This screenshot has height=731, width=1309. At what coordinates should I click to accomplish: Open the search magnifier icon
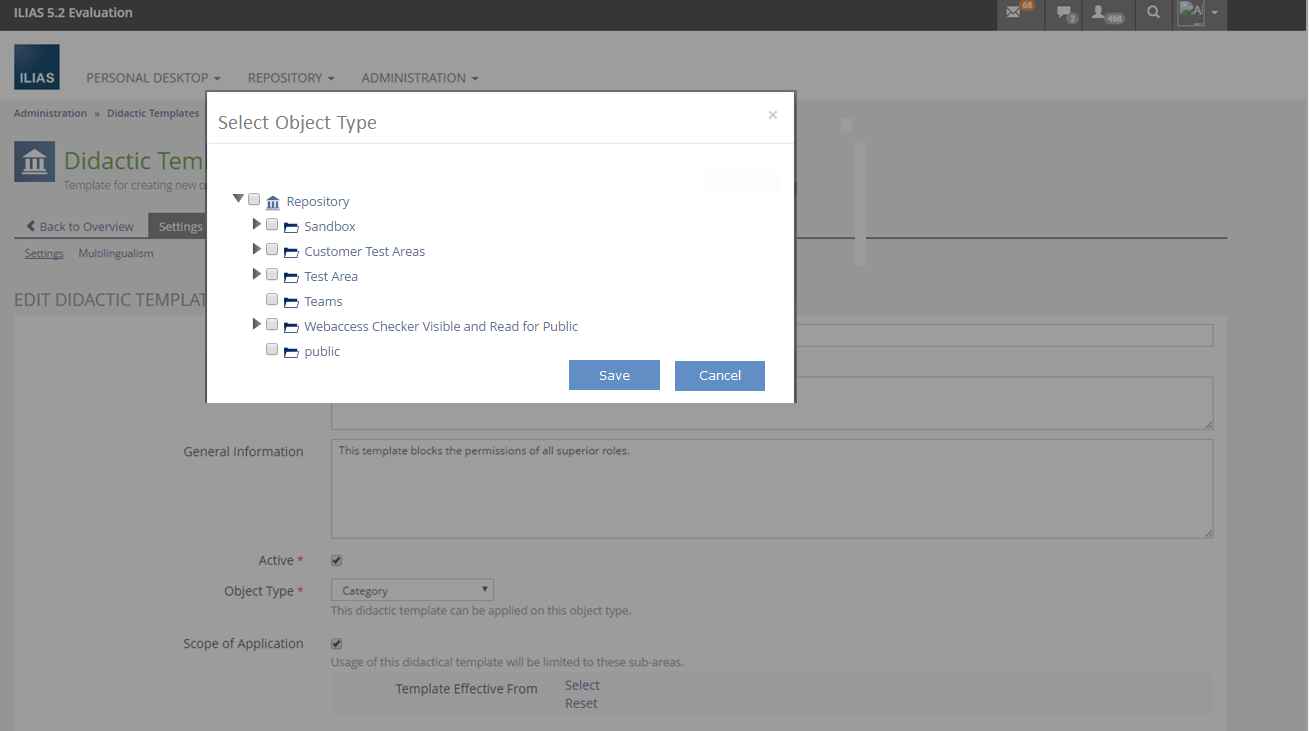click(x=1154, y=13)
